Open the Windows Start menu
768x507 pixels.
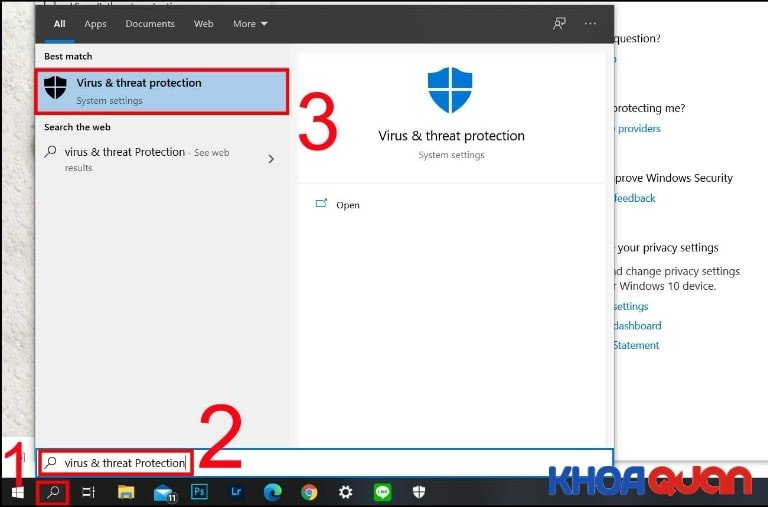(17, 492)
